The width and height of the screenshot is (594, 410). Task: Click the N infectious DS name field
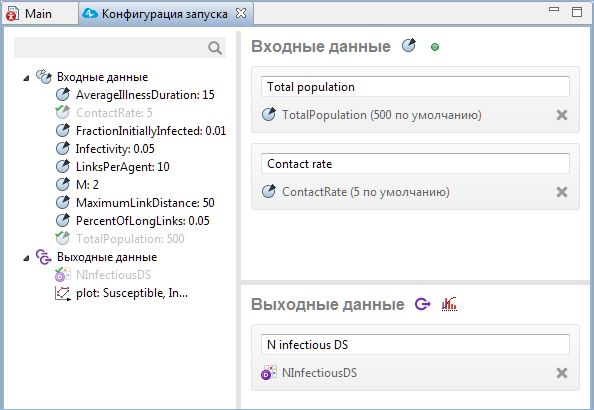[415, 344]
